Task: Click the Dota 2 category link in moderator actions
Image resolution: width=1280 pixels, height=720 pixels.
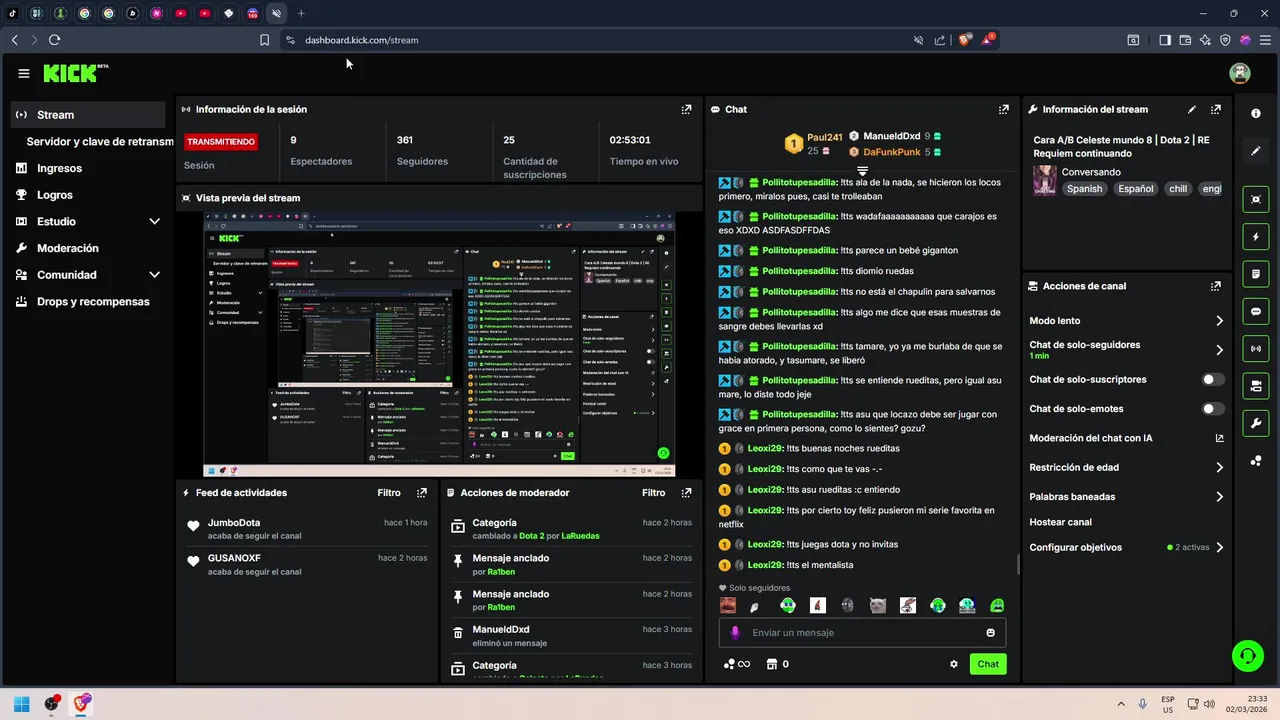Action: point(532,536)
